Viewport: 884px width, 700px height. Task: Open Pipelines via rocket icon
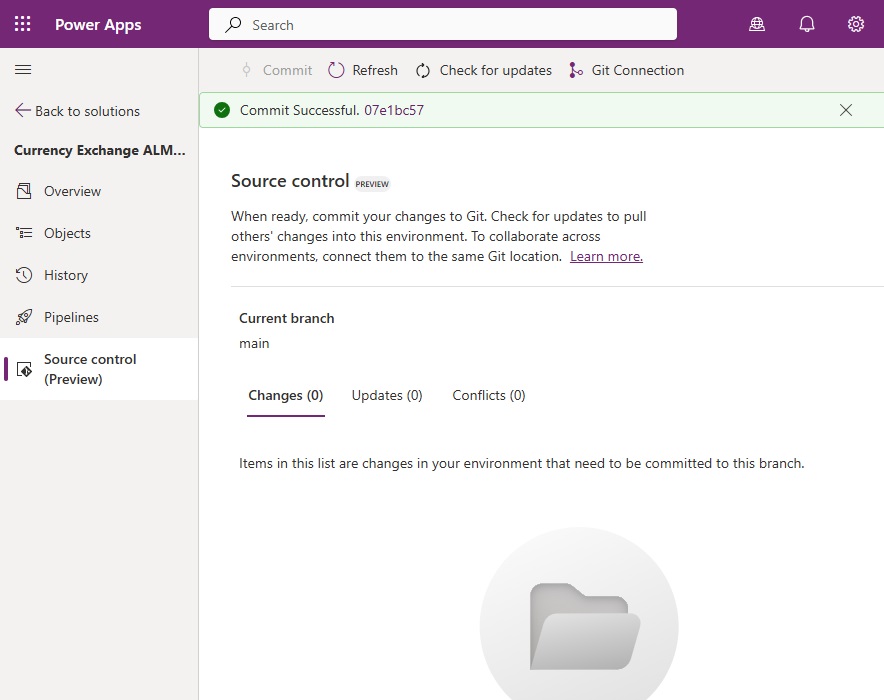[x=24, y=317]
